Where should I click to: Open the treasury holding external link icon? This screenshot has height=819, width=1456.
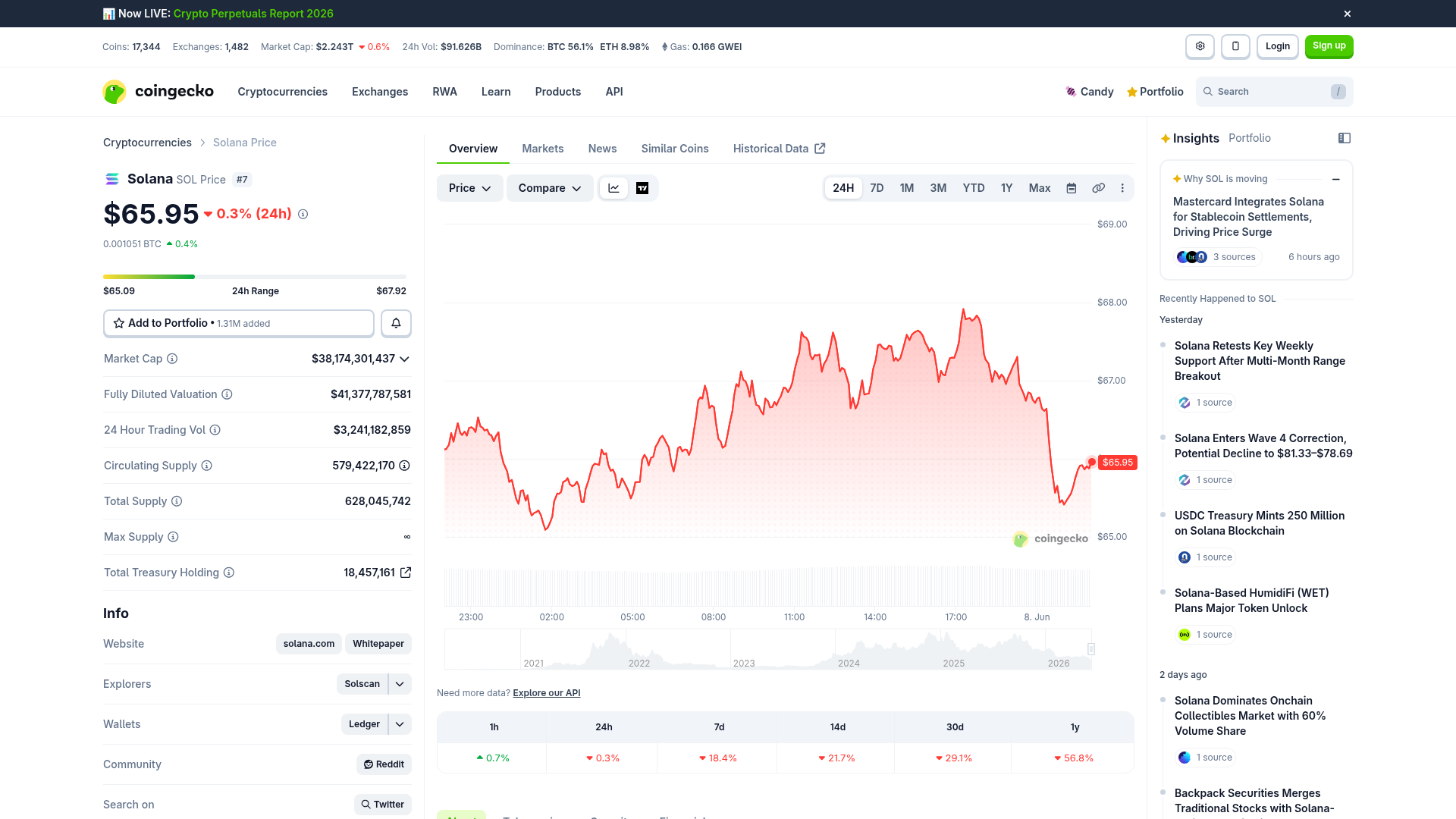406,573
